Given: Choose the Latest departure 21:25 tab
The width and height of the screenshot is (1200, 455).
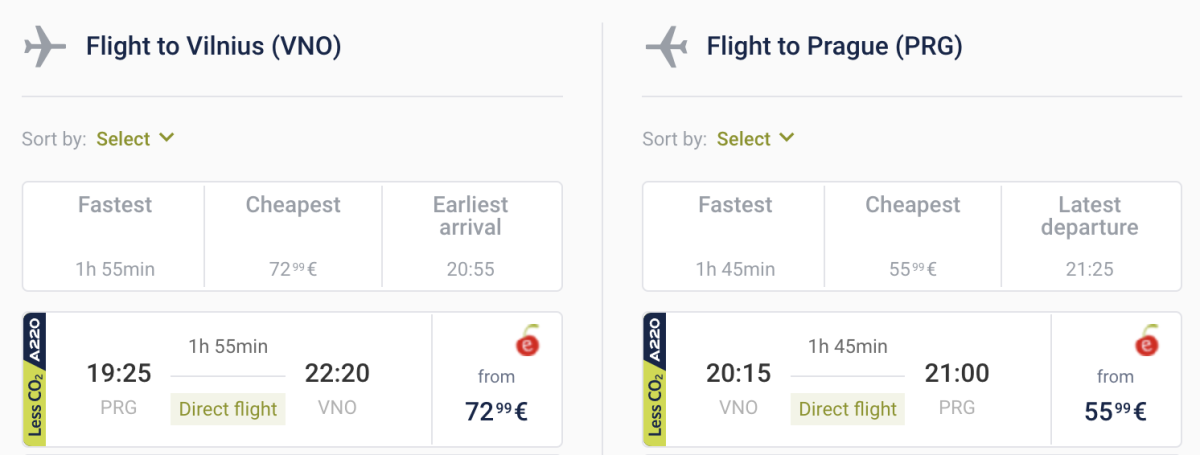Looking at the screenshot, I should 1090,236.
